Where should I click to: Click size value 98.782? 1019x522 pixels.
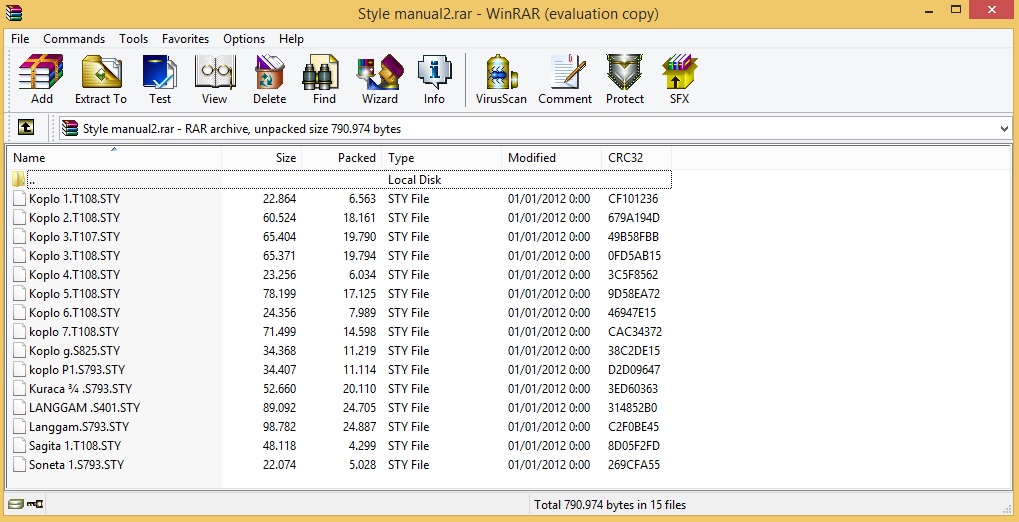(x=279, y=426)
